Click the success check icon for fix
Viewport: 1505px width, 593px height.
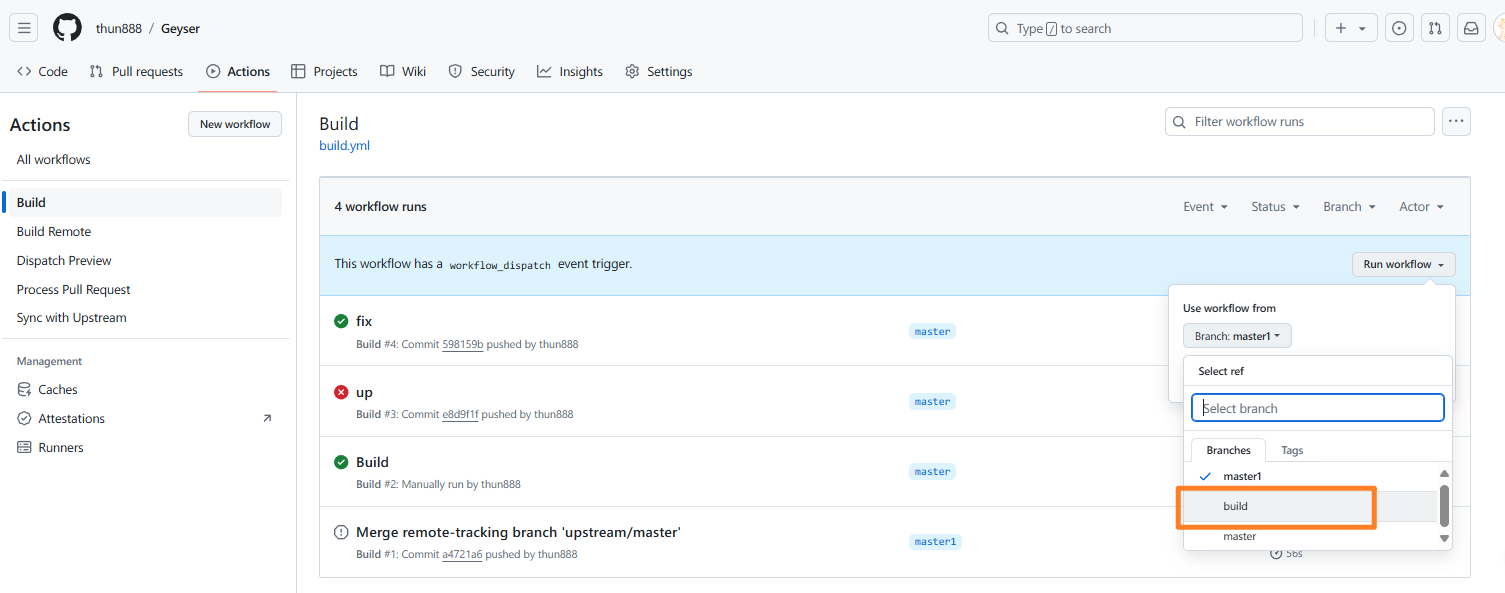point(341,321)
